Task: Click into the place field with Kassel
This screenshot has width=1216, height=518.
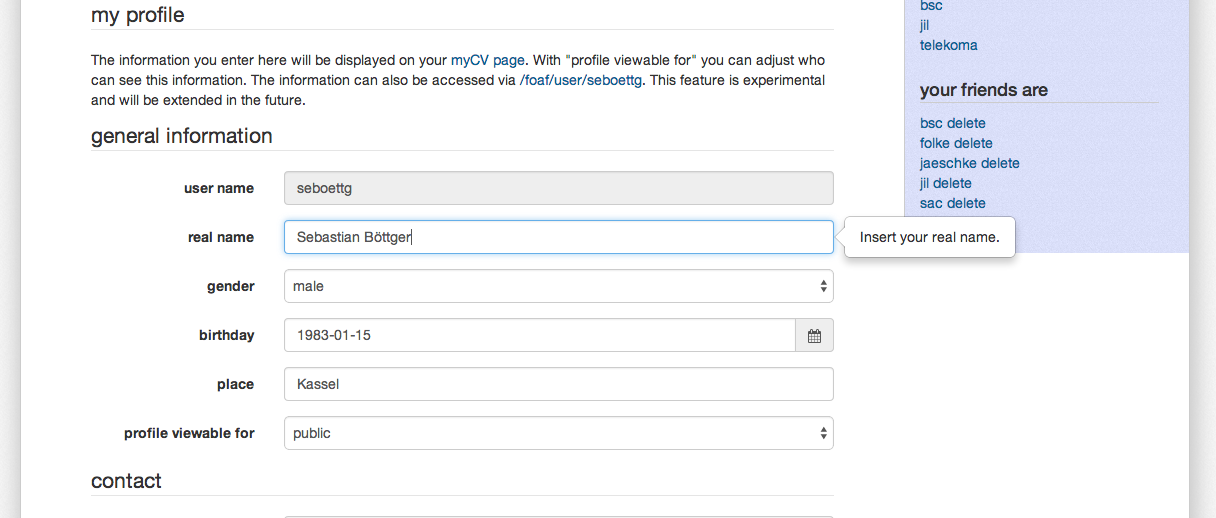Action: pos(558,384)
